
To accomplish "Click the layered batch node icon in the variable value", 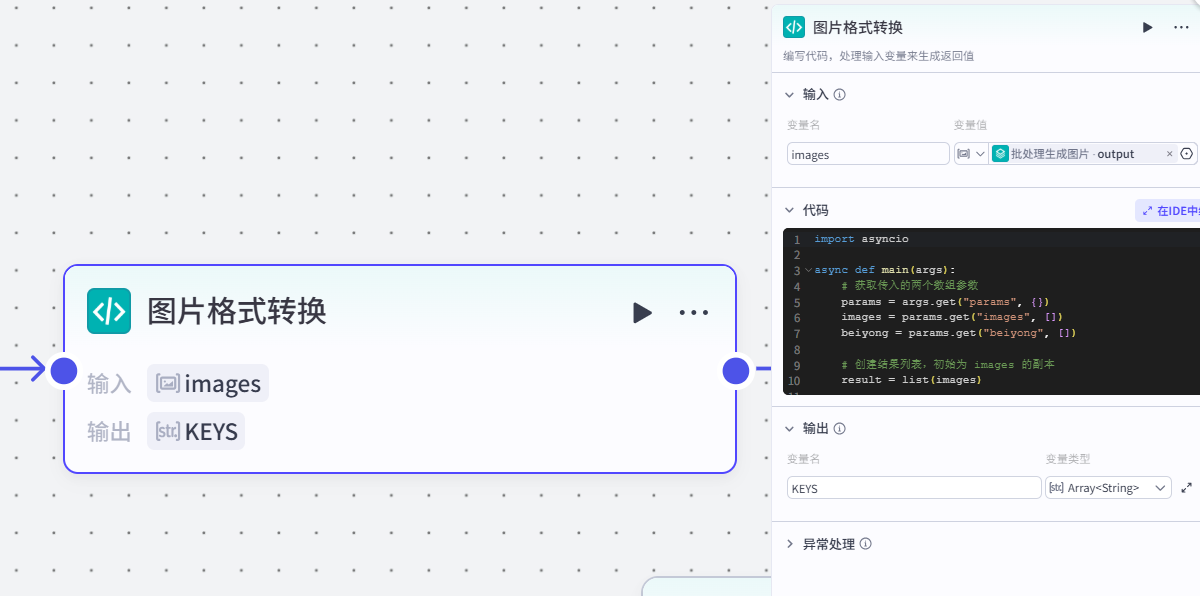I will tap(1000, 154).
